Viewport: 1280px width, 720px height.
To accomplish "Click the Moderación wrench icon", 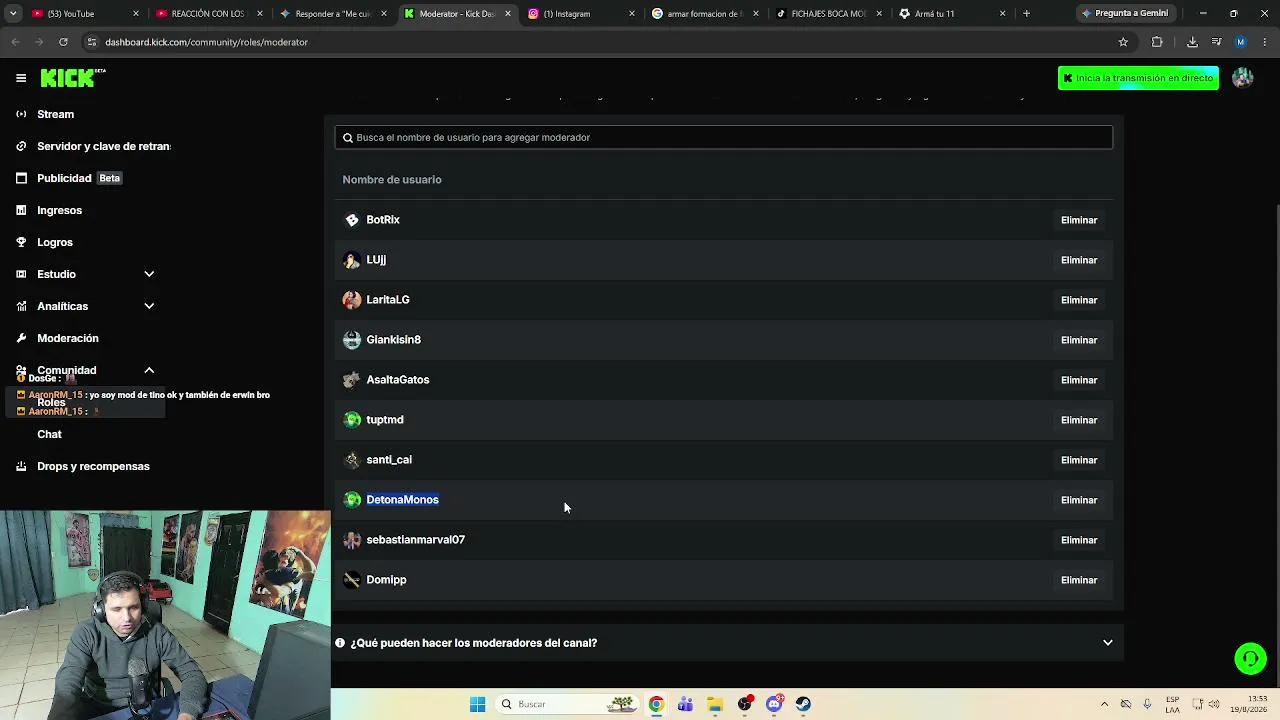I will pyautogui.click(x=21, y=338).
